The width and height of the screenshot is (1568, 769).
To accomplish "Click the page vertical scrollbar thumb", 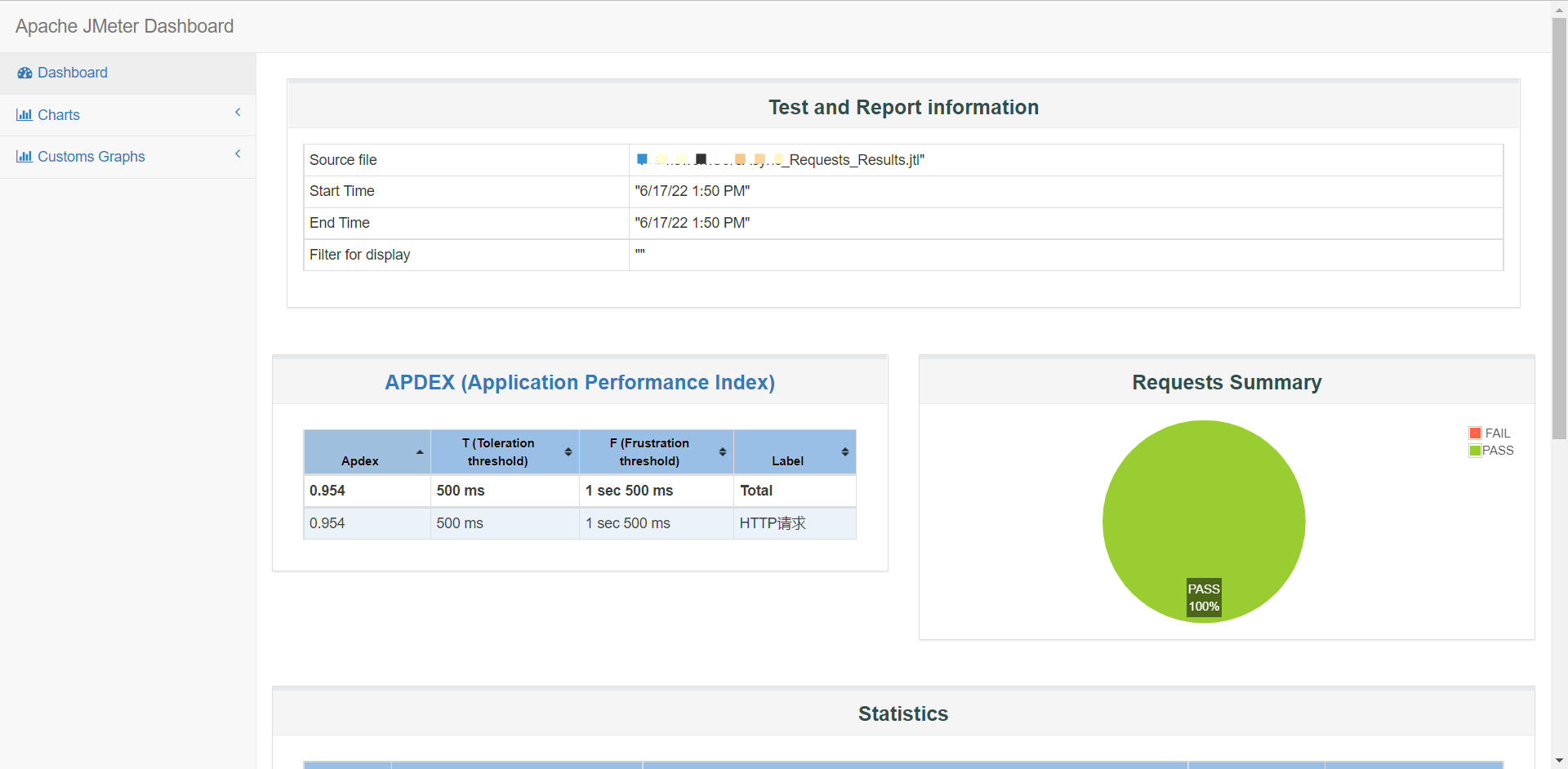I will pyautogui.click(x=1559, y=229).
